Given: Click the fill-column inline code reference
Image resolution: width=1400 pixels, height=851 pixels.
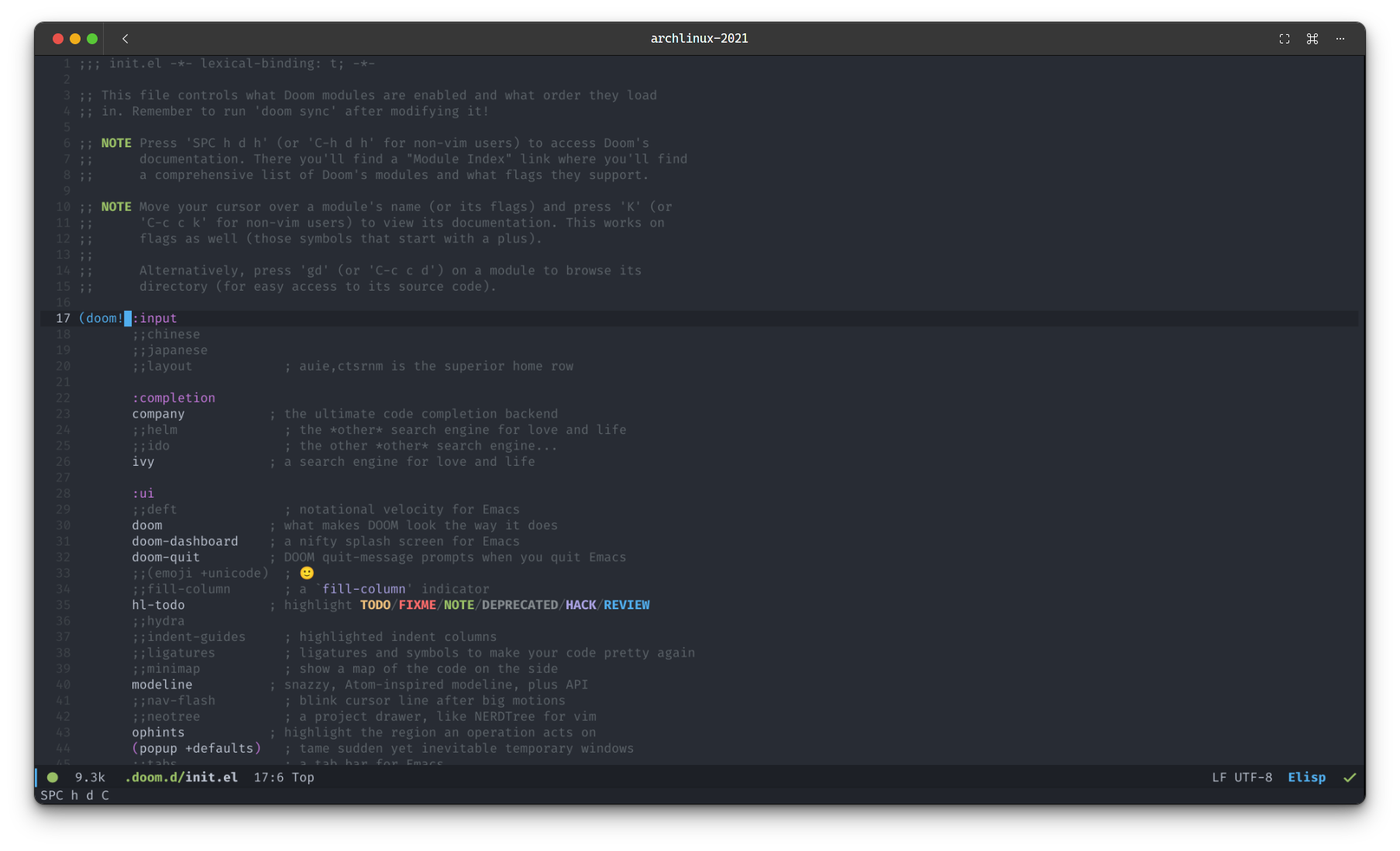Looking at the screenshot, I should tap(366, 589).
